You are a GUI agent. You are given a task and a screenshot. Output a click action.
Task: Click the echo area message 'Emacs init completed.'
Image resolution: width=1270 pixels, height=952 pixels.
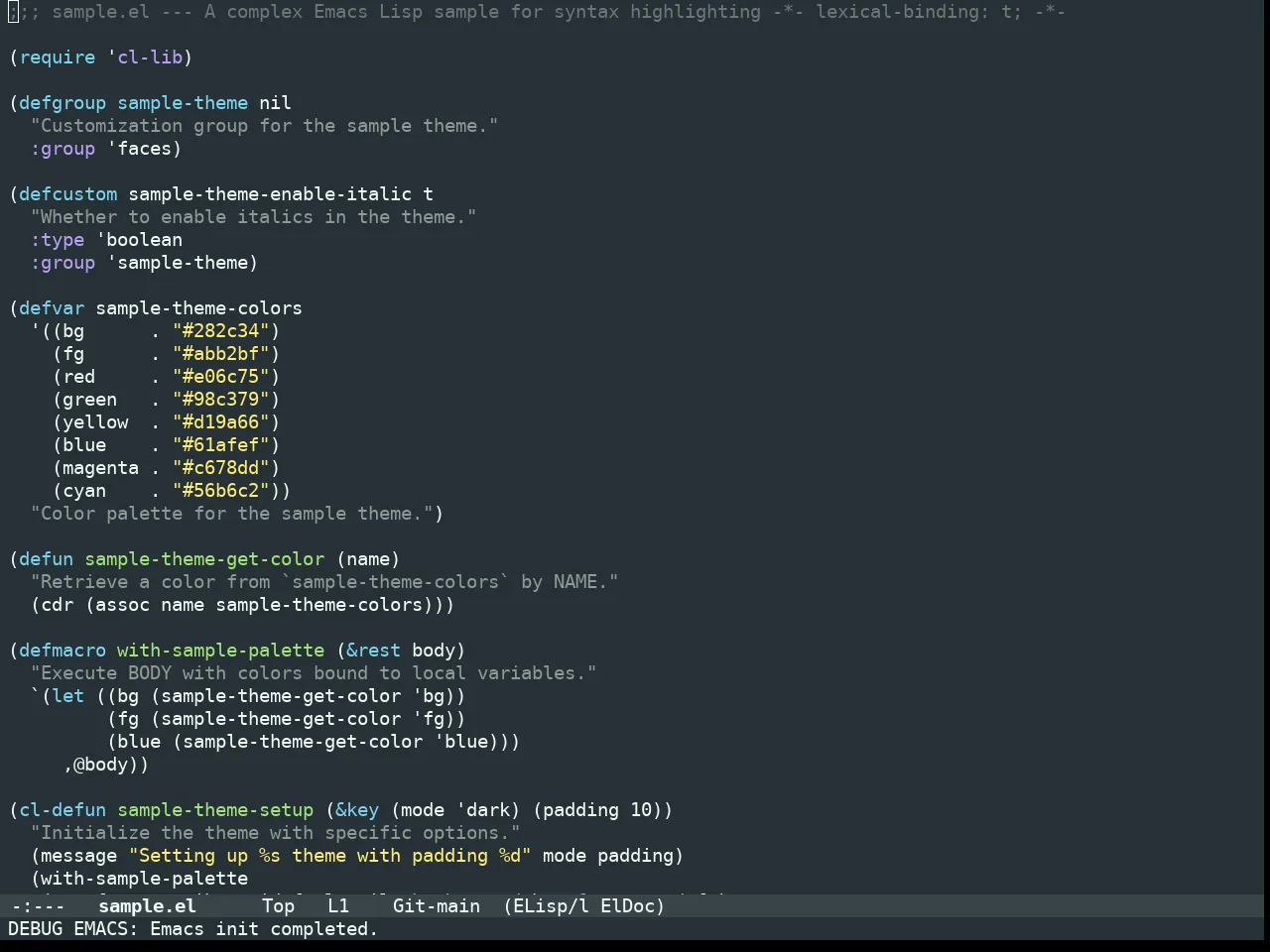[x=264, y=929]
